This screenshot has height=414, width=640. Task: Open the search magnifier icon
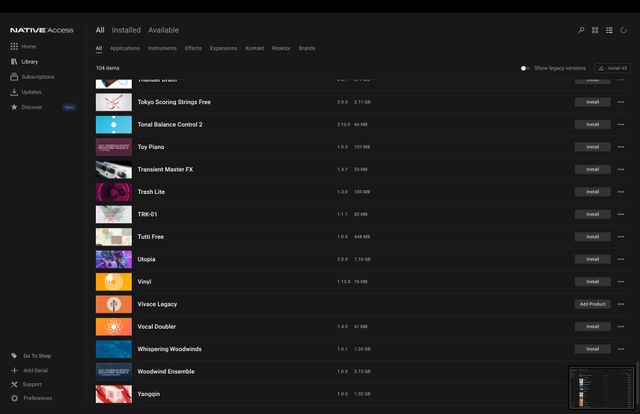tap(581, 30)
